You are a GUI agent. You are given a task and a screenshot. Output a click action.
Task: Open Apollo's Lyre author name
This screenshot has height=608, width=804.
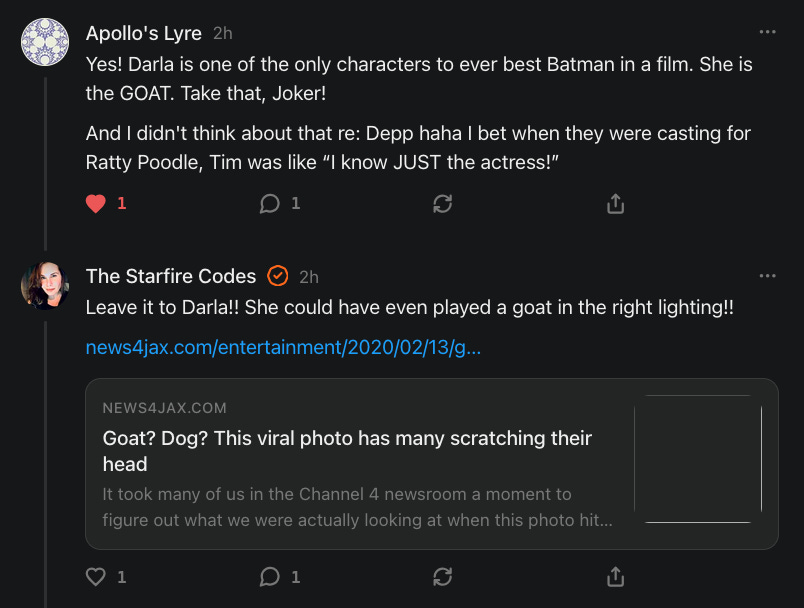144,33
